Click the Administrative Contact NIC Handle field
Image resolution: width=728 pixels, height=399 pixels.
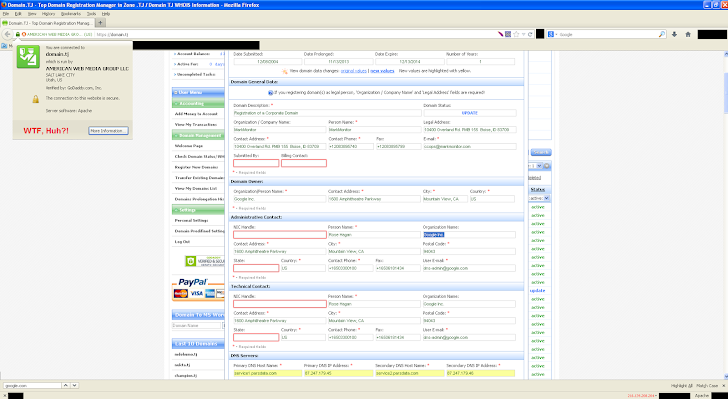pyautogui.click(x=280, y=235)
